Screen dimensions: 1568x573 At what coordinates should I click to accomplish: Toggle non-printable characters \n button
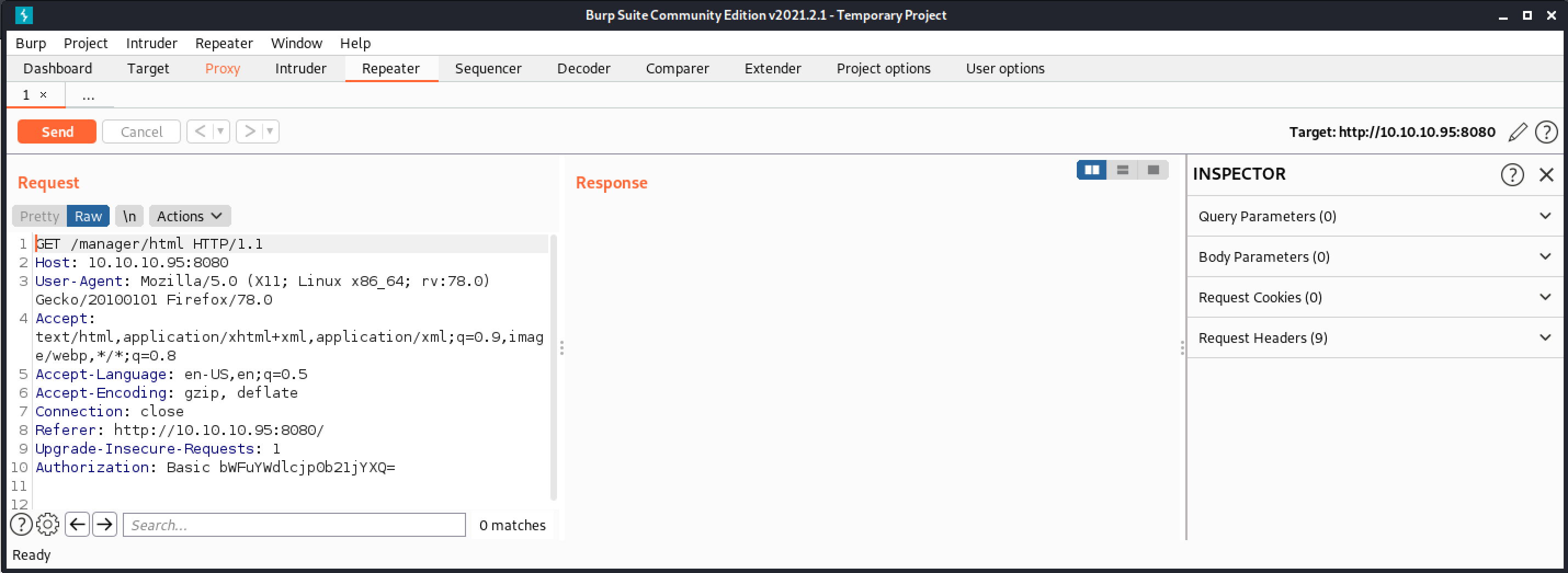(x=129, y=216)
